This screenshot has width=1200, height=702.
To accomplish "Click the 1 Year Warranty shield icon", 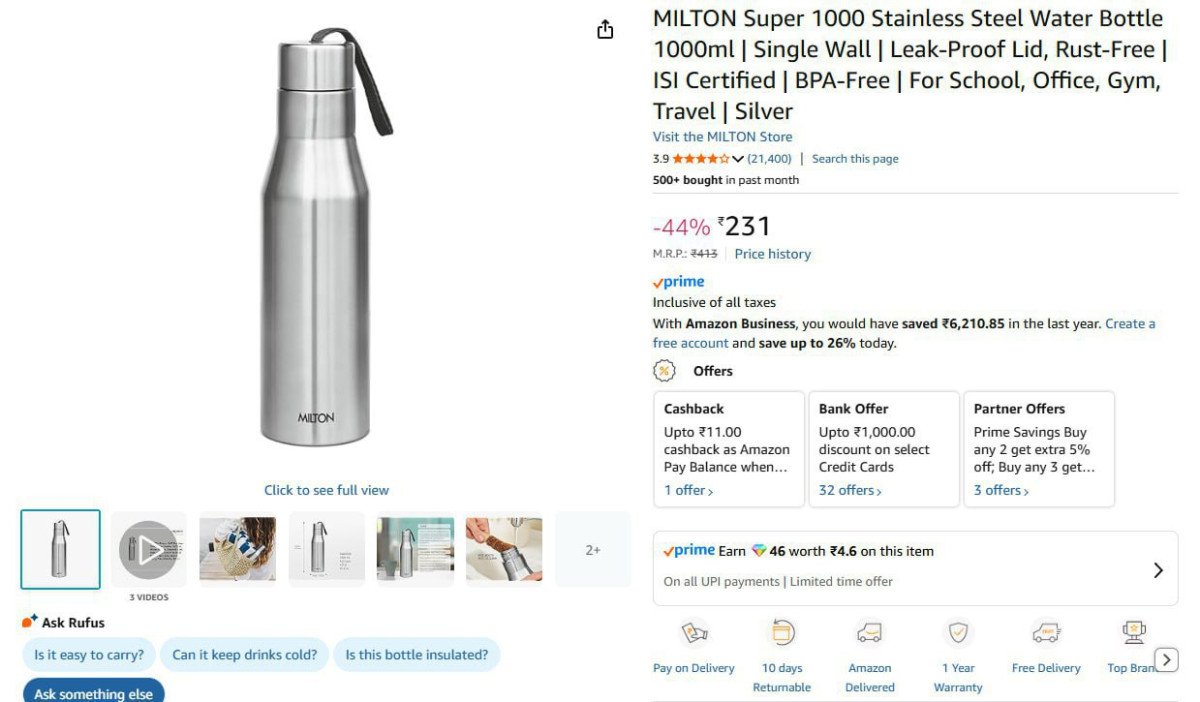I will click(x=958, y=633).
